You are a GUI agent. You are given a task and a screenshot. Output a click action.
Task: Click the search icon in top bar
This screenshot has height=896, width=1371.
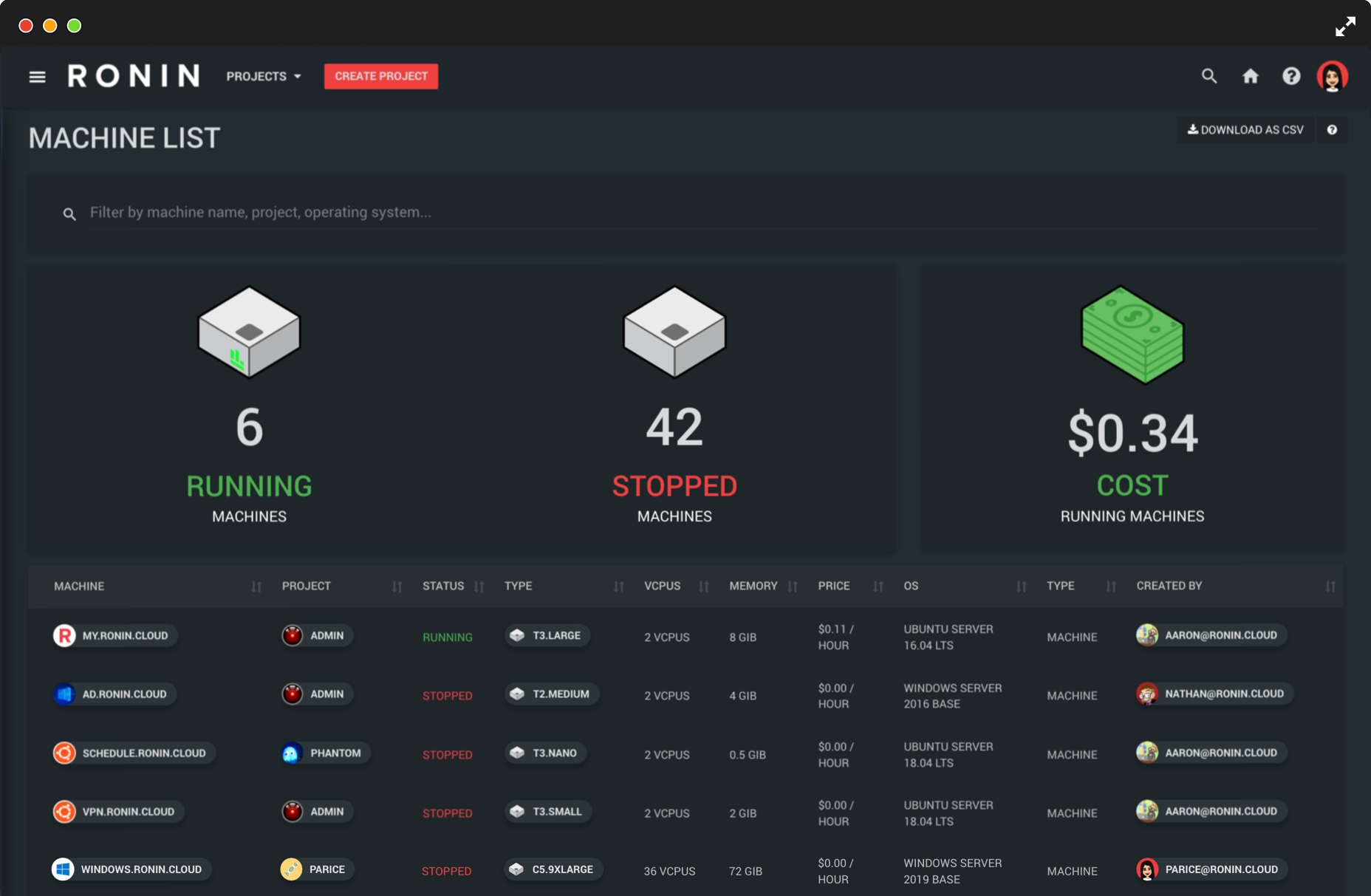pyautogui.click(x=1208, y=76)
